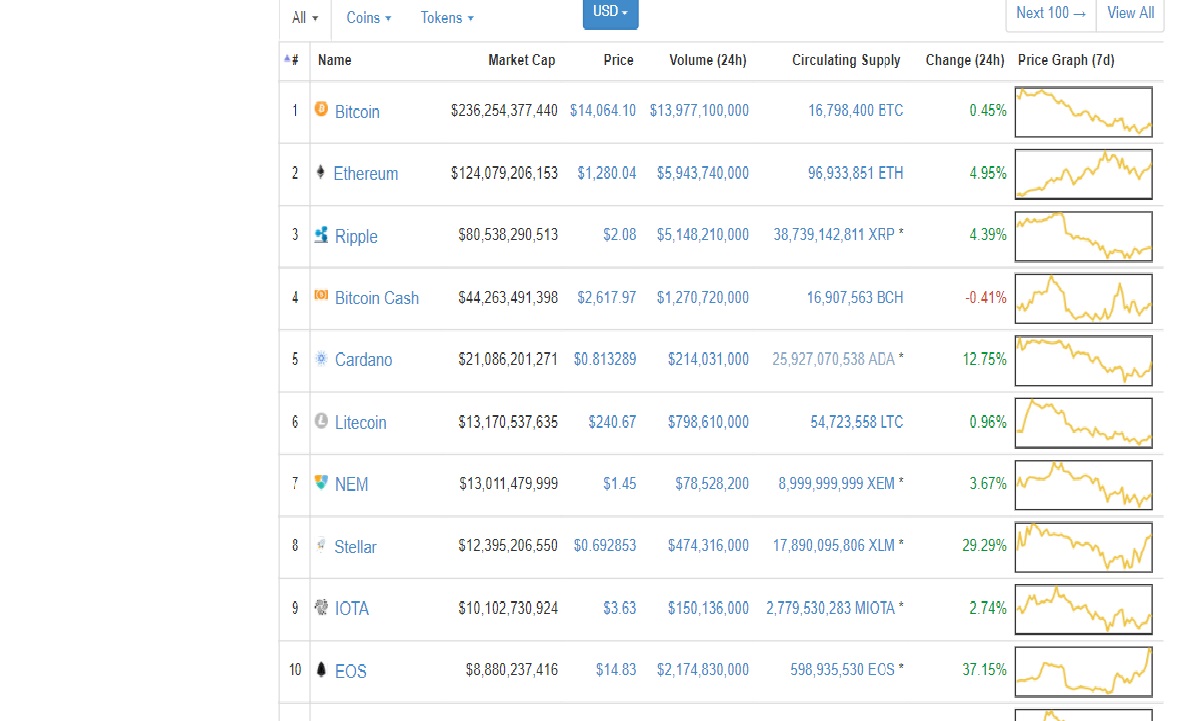Open Bitcoin's 7d price graph thumbnail

[1083, 112]
